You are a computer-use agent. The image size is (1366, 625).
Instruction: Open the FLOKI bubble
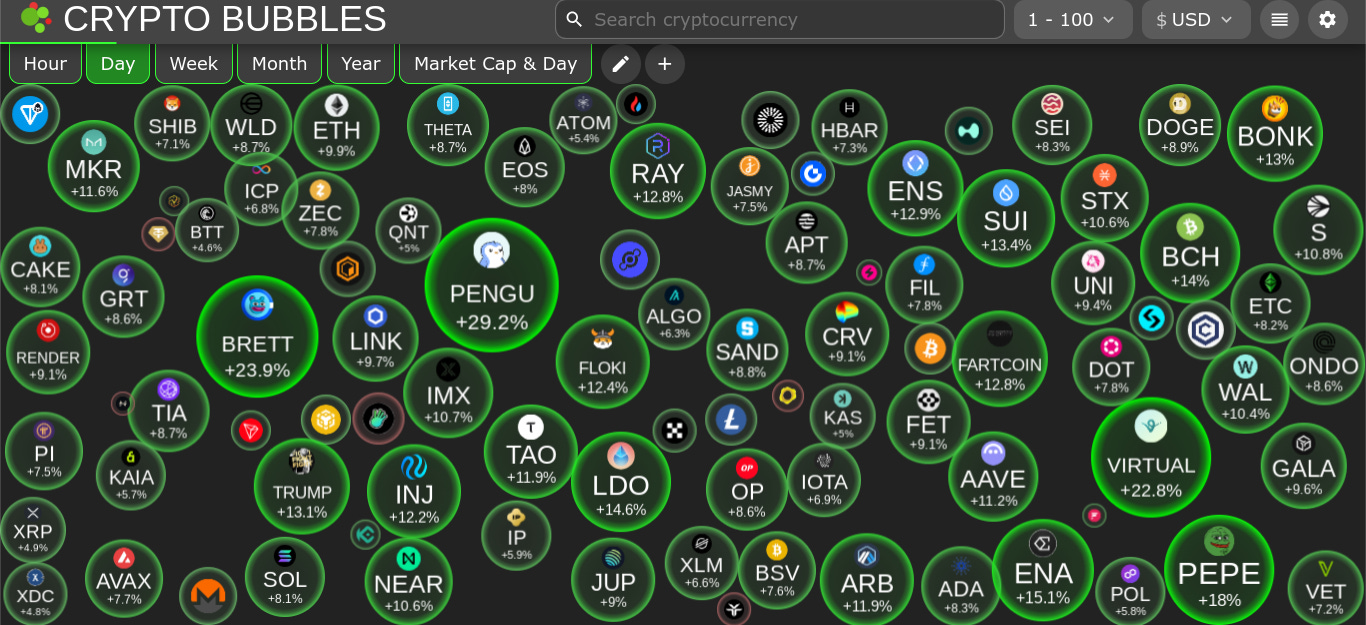603,362
